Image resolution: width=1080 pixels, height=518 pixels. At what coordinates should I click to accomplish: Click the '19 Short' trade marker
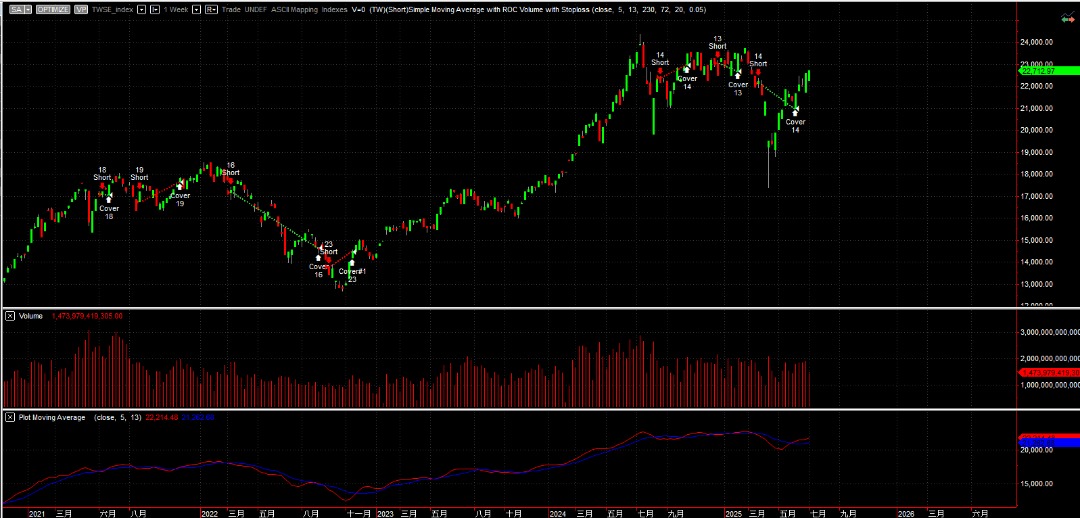139,174
